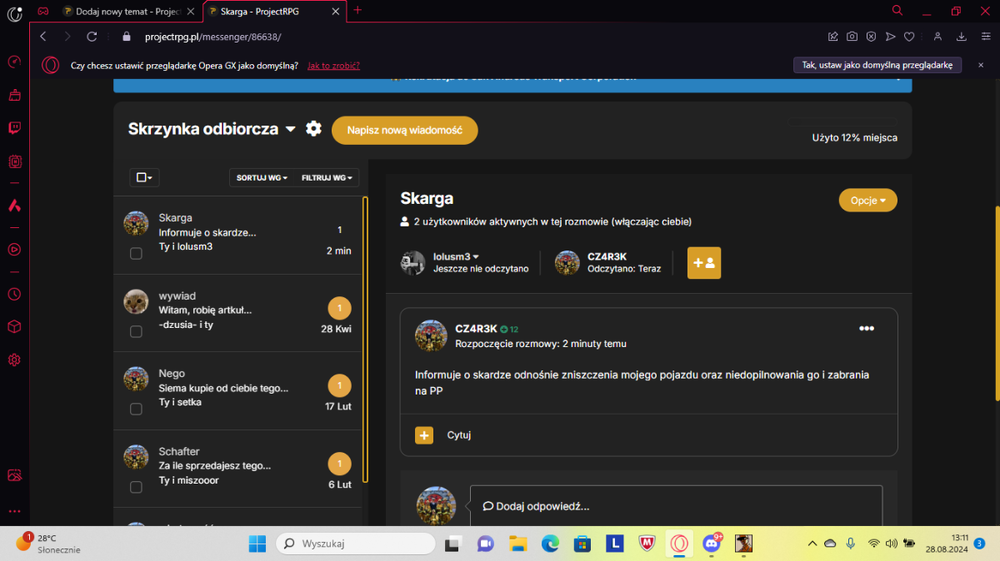Open sidebar Settings gear
This screenshot has width=1000, height=561.
15,360
